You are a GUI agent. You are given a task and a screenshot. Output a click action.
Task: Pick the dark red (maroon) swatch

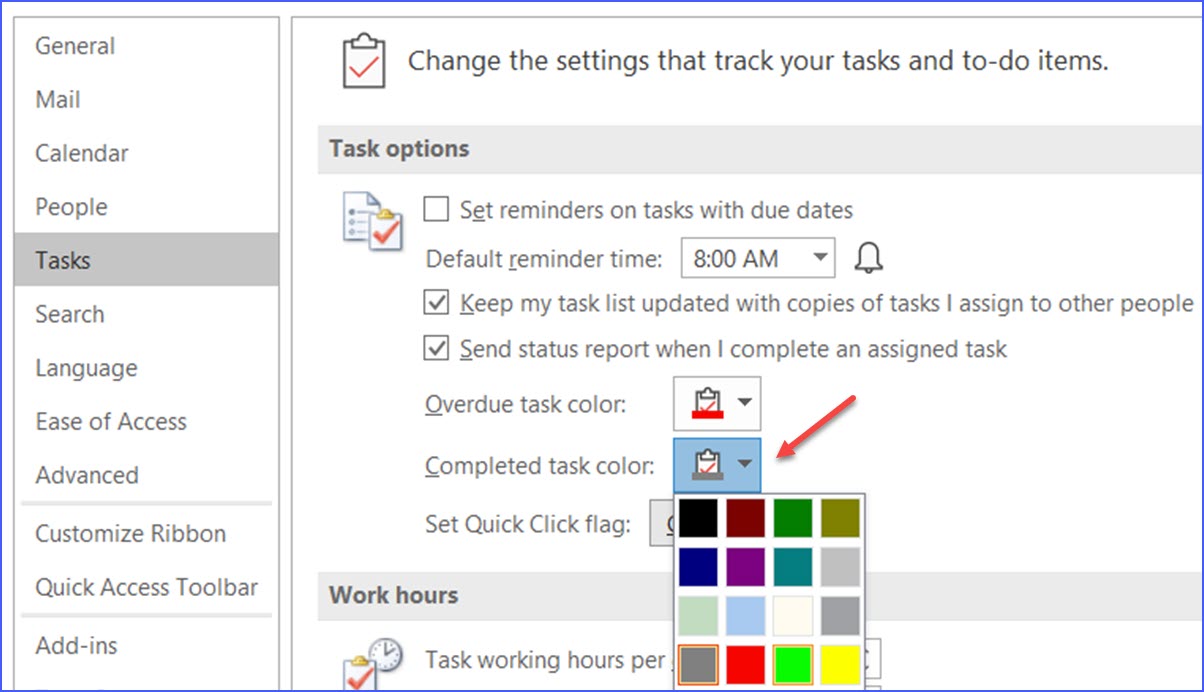click(x=745, y=518)
